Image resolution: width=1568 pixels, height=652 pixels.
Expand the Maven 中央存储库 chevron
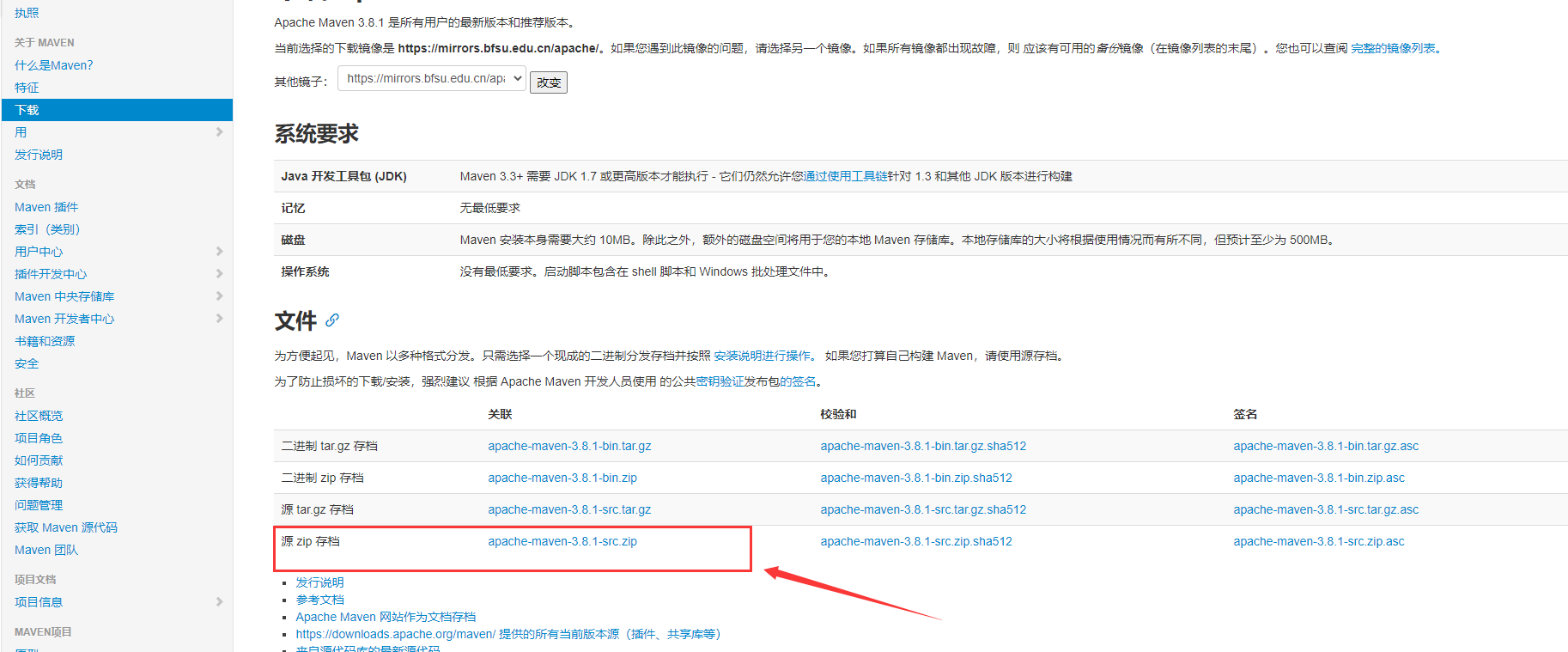point(219,296)
